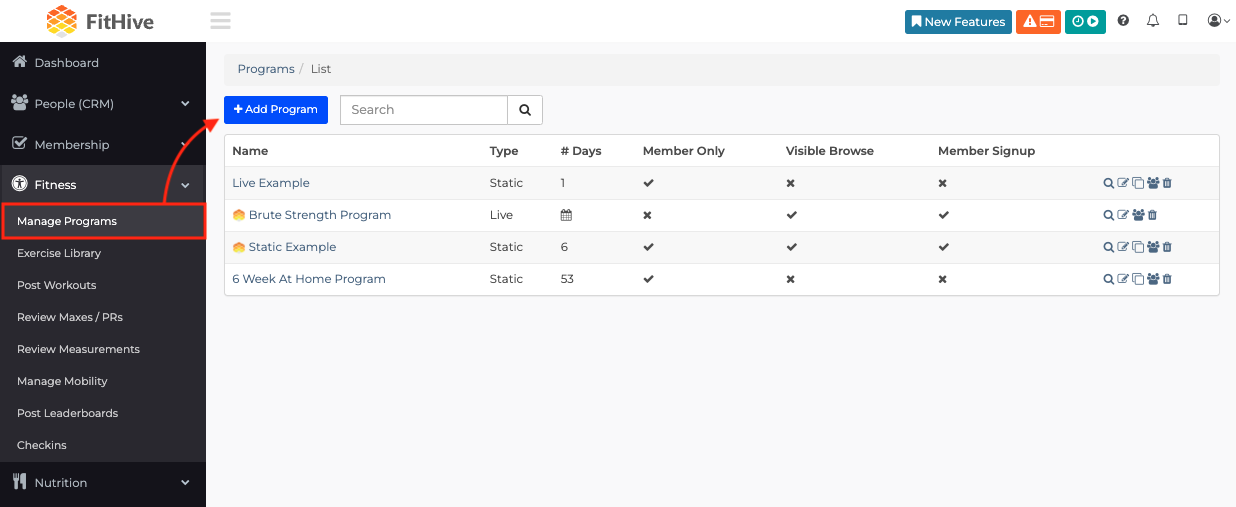Screen dimensions: 1236x507
Task: Focus the program Search field
Action: 424,110
